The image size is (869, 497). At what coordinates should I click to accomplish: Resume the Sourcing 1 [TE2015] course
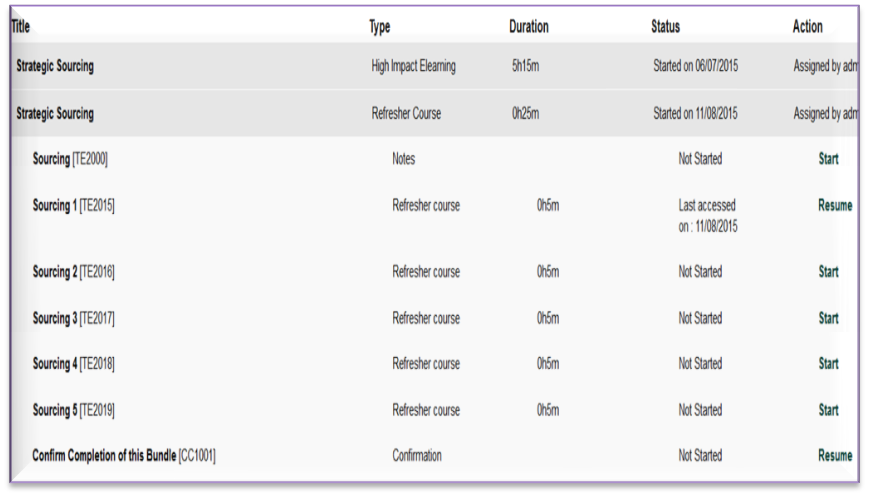coord(835,205)
